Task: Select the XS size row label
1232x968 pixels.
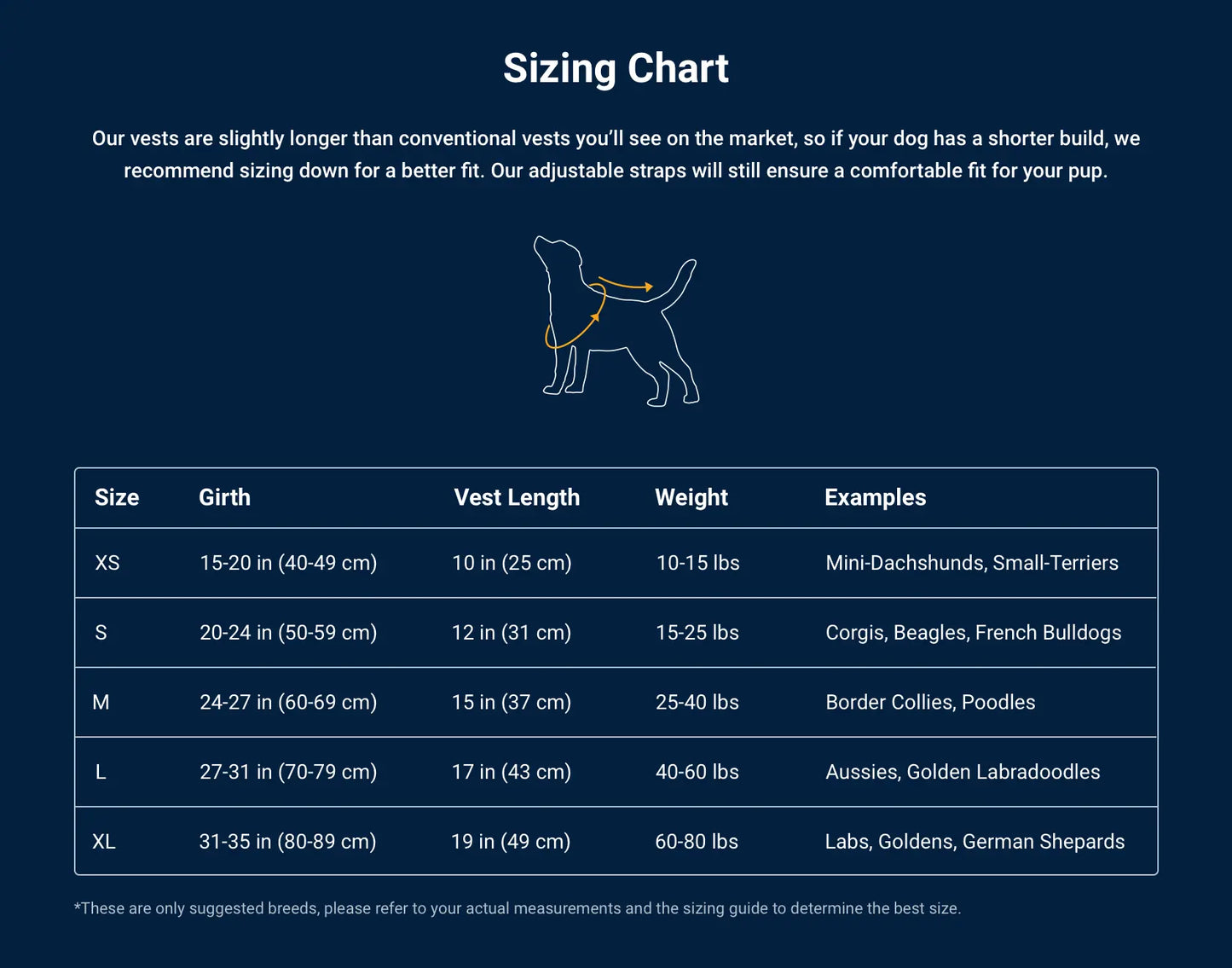Action: pyautogui.click(x=107, y=563)
